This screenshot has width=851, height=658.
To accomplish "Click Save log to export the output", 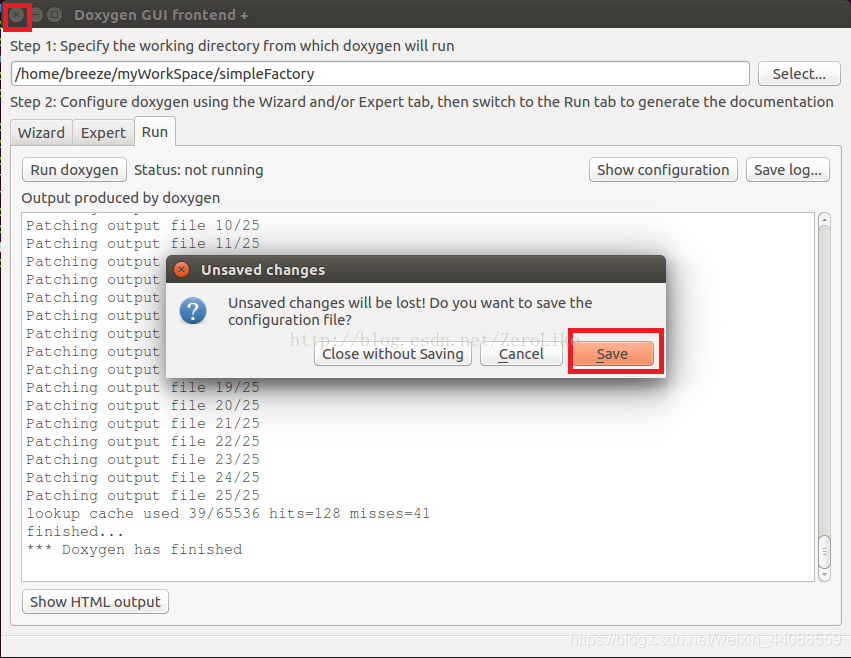I will 787,169.
